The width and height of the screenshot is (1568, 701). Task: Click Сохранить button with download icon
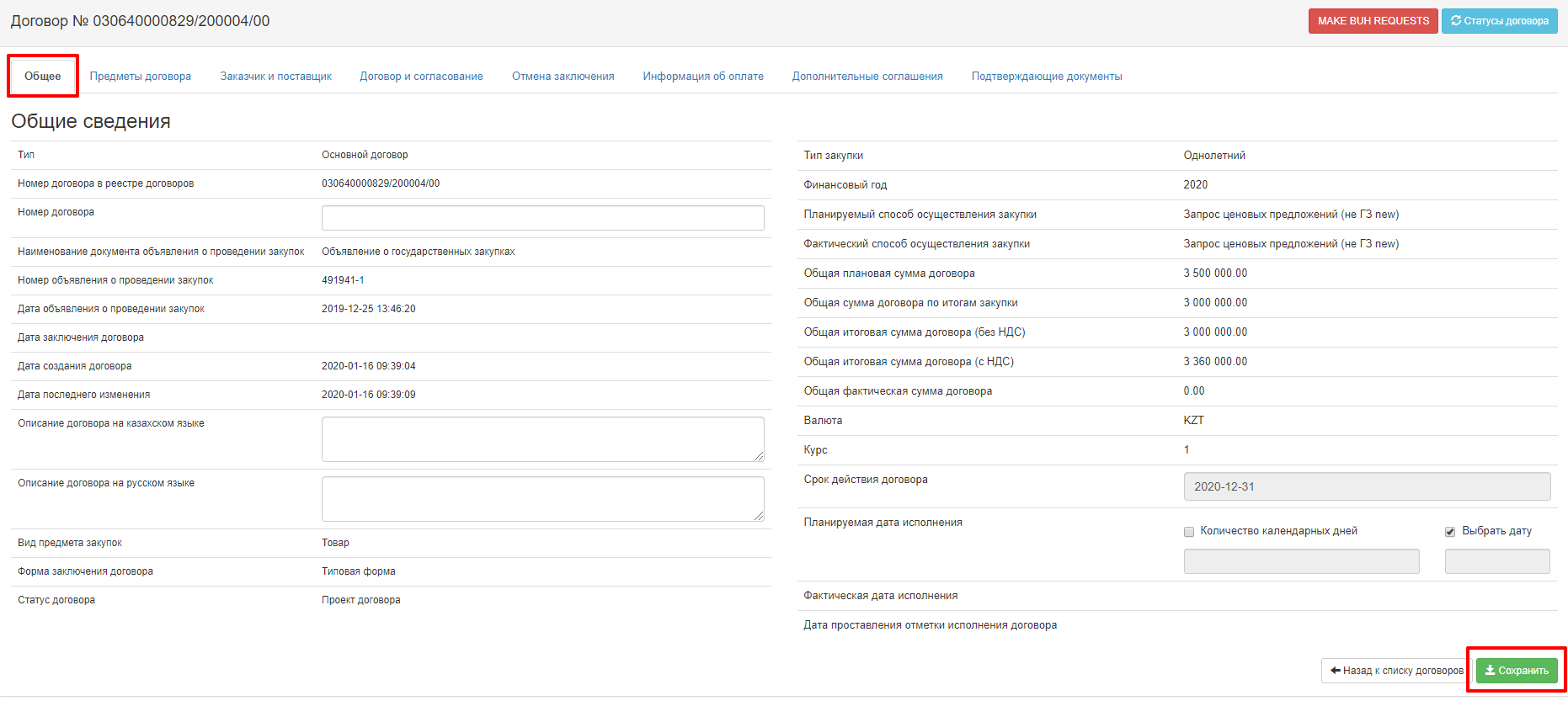[1516, 671]
